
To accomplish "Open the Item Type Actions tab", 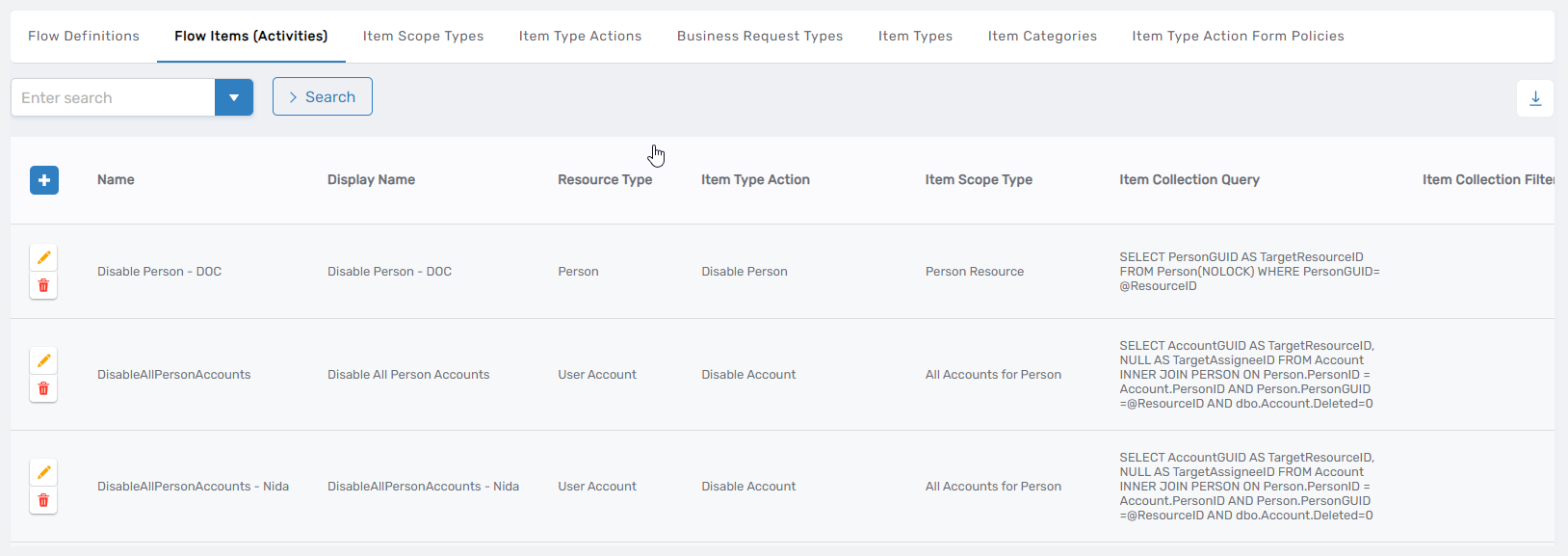I will click(580, 37).
